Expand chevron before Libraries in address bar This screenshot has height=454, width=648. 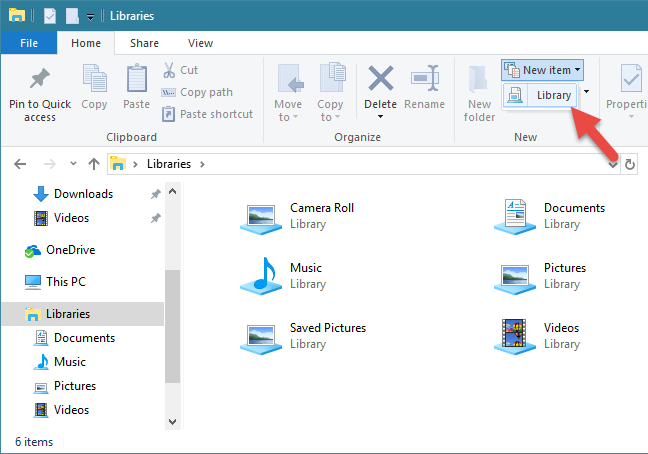135,164
